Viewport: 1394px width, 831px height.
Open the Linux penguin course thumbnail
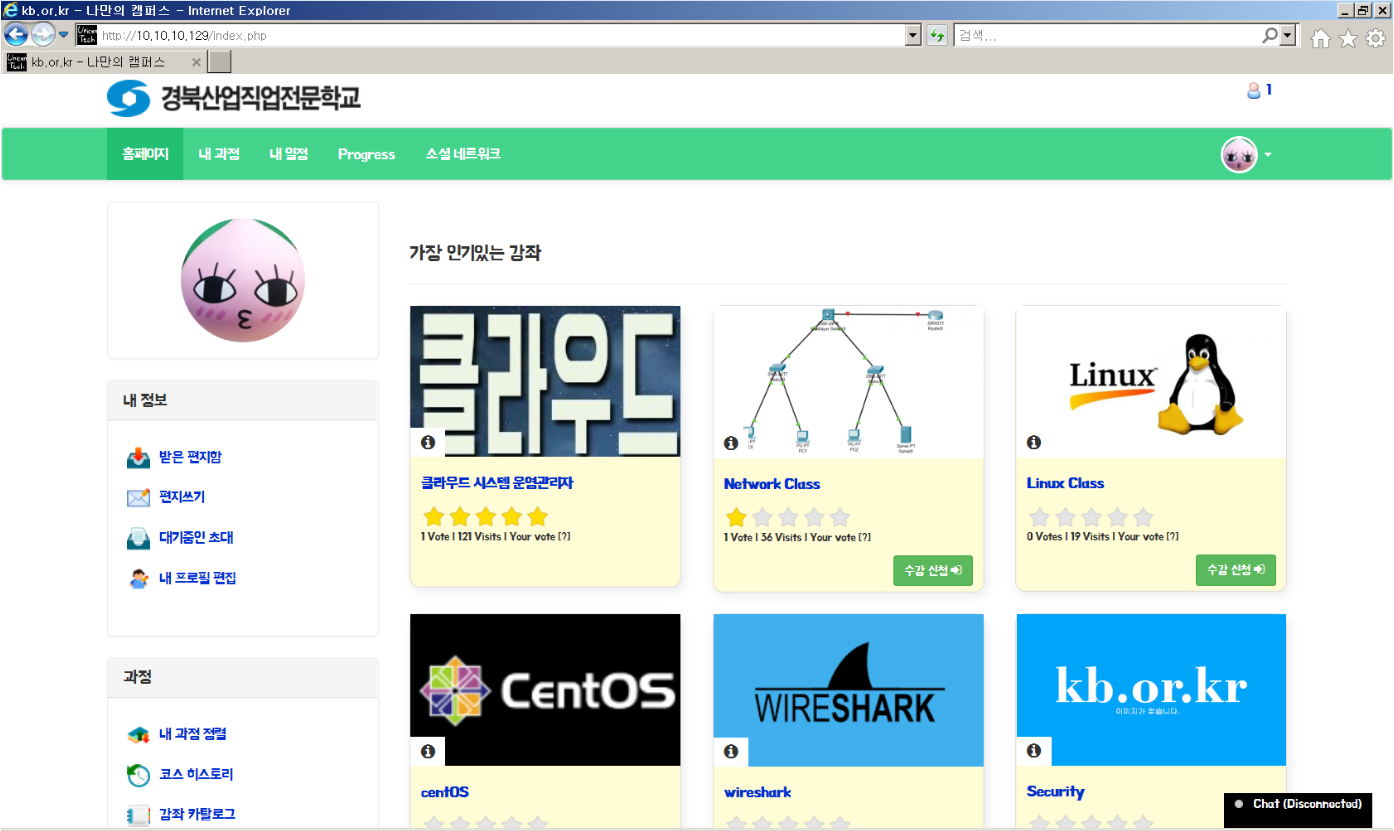coord(1151,382)
